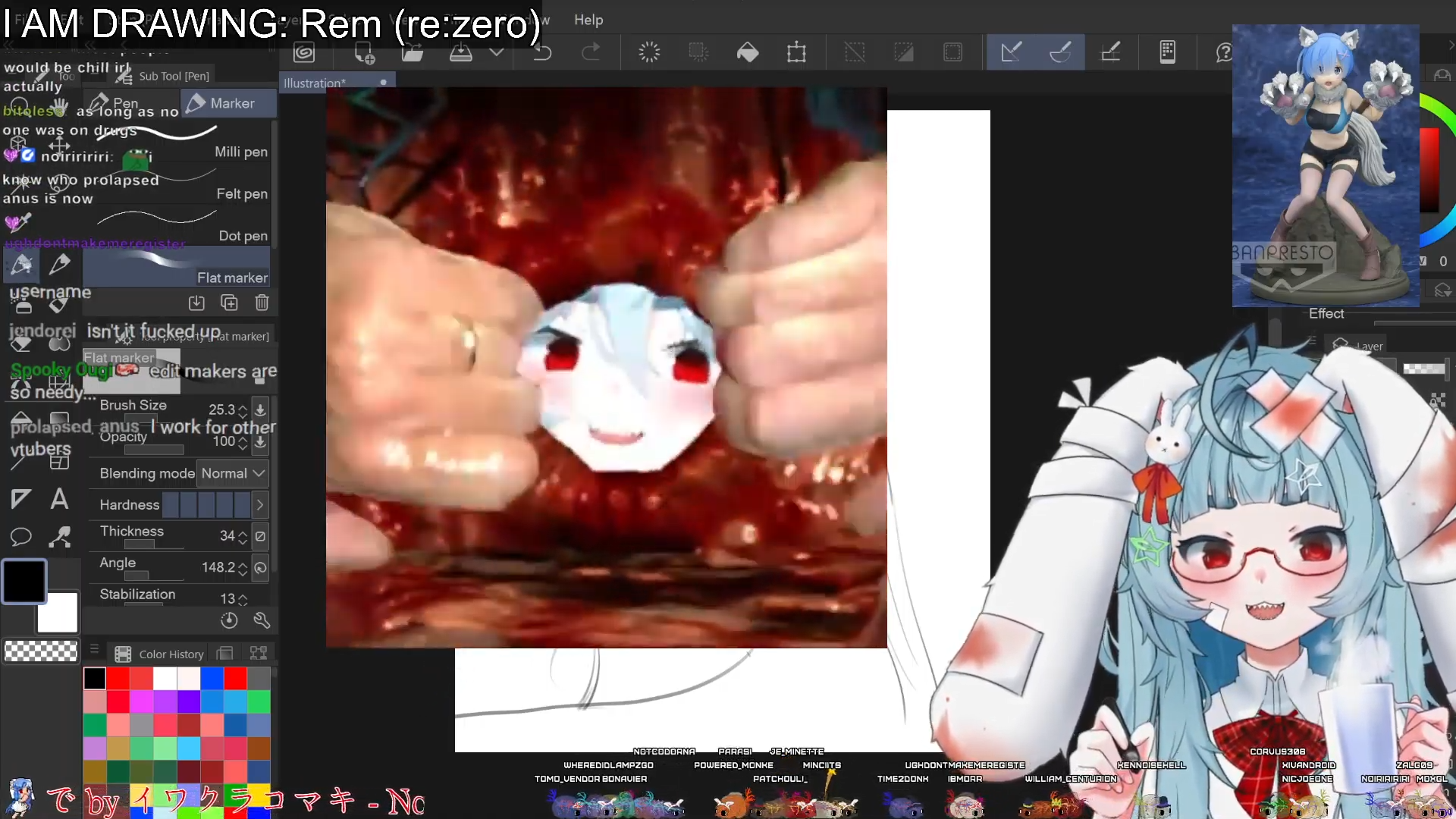Image resolution: width=1456 pixels, height=819 pixels.
Task: Open the save options dropdown arrow
Action: (497, 53)
